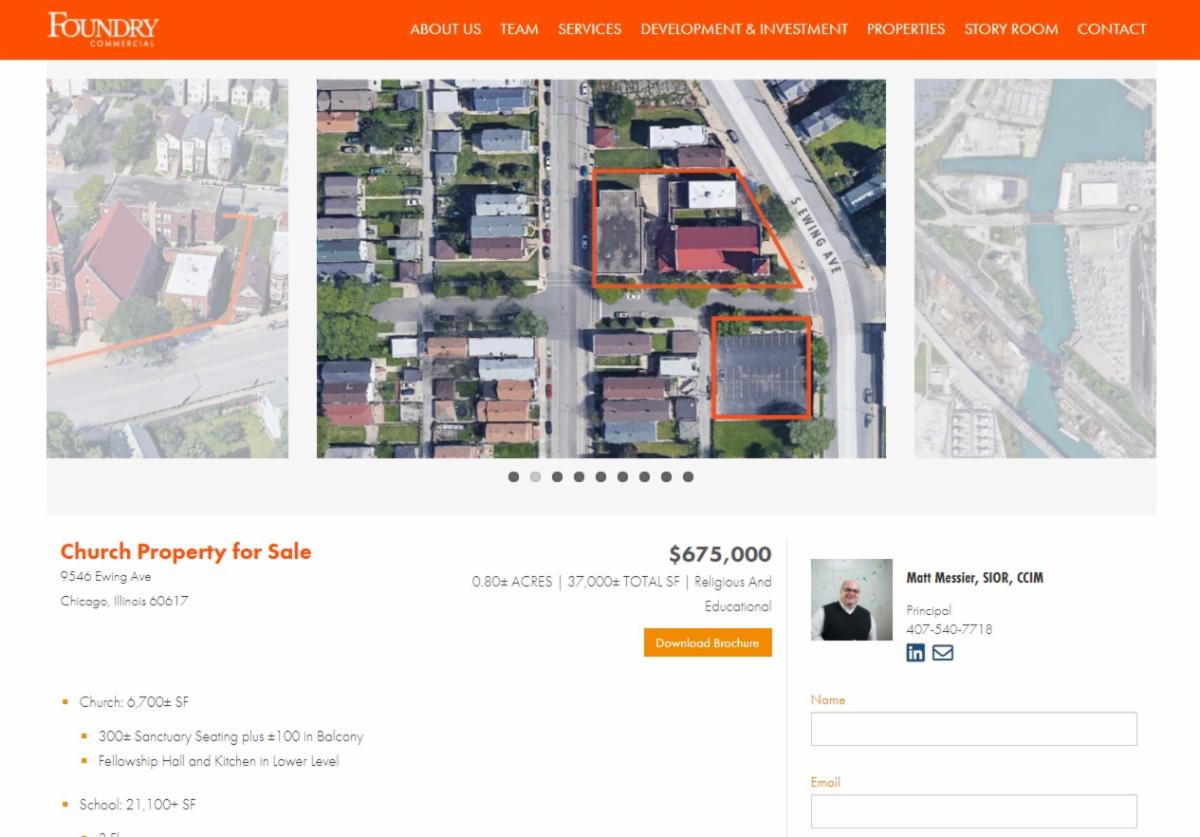
Task: Download Brochure for church property
Action: click(708, 643)
